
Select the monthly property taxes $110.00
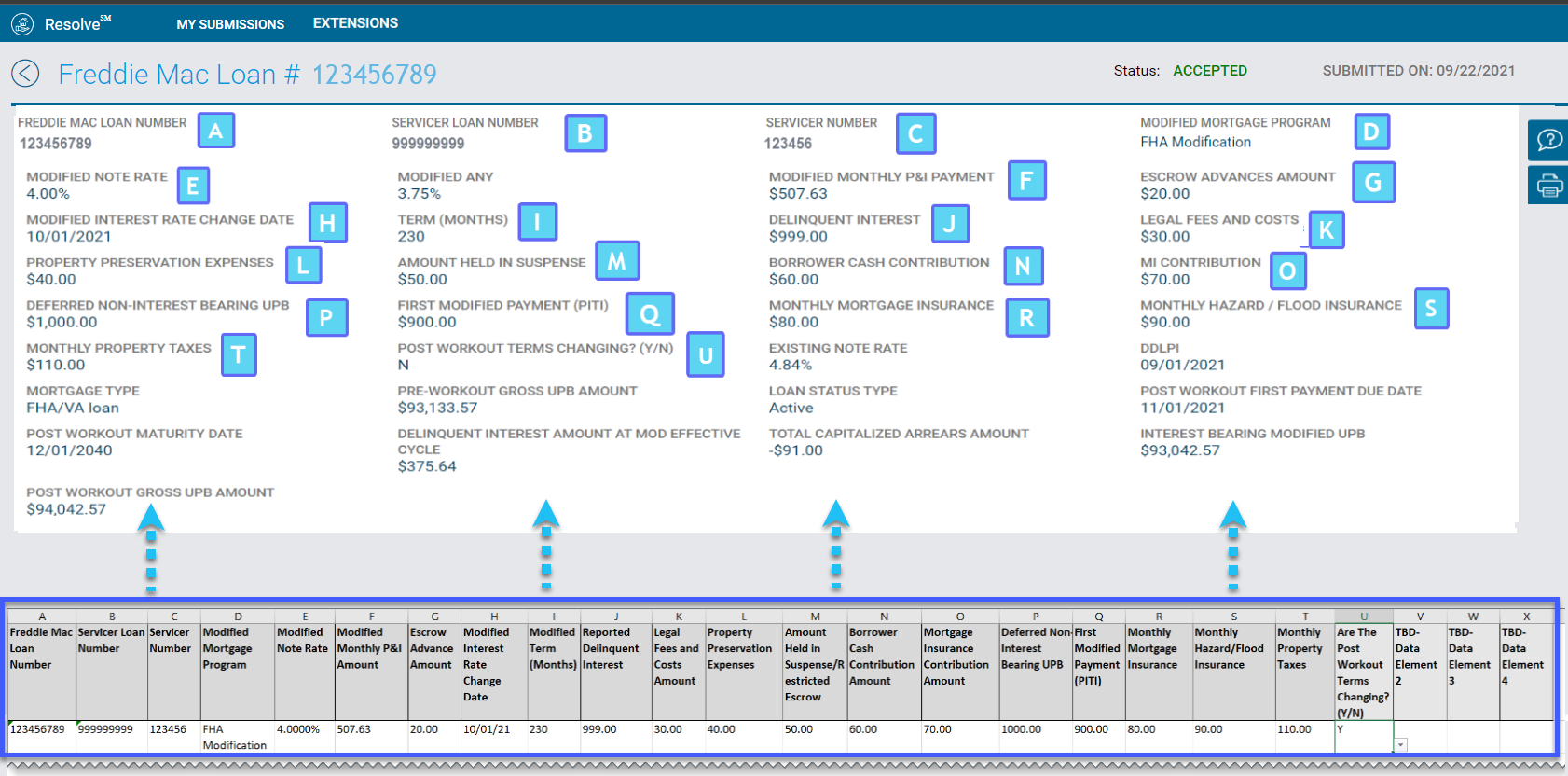tap(56, 366)
